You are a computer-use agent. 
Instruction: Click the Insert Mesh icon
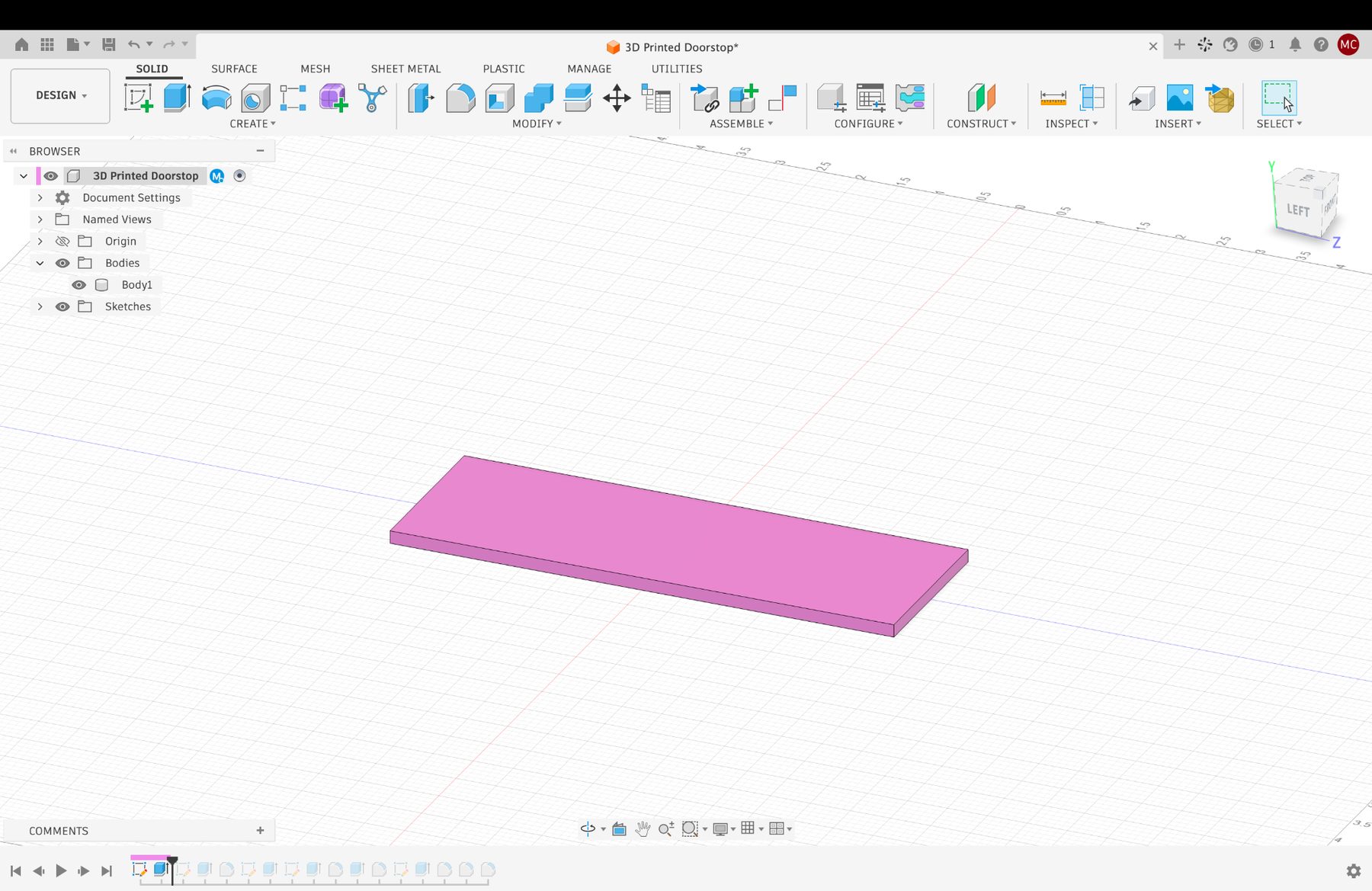pyautogui.click(x=1220, y=98)
